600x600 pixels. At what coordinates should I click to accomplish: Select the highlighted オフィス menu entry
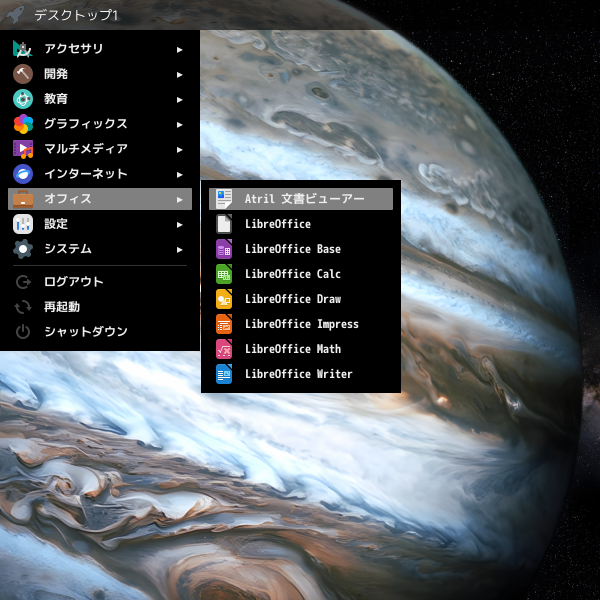click(100, 199)
